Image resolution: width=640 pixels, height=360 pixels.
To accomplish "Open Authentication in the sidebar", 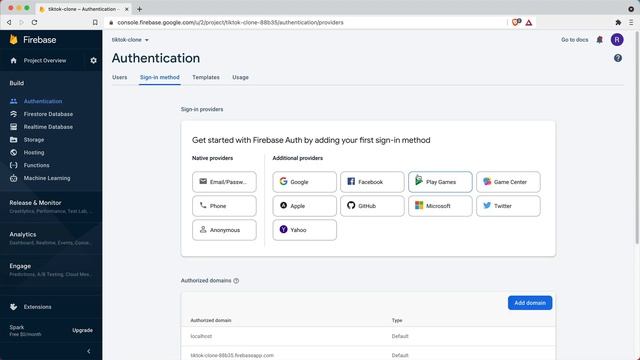I will coord(43,101).
